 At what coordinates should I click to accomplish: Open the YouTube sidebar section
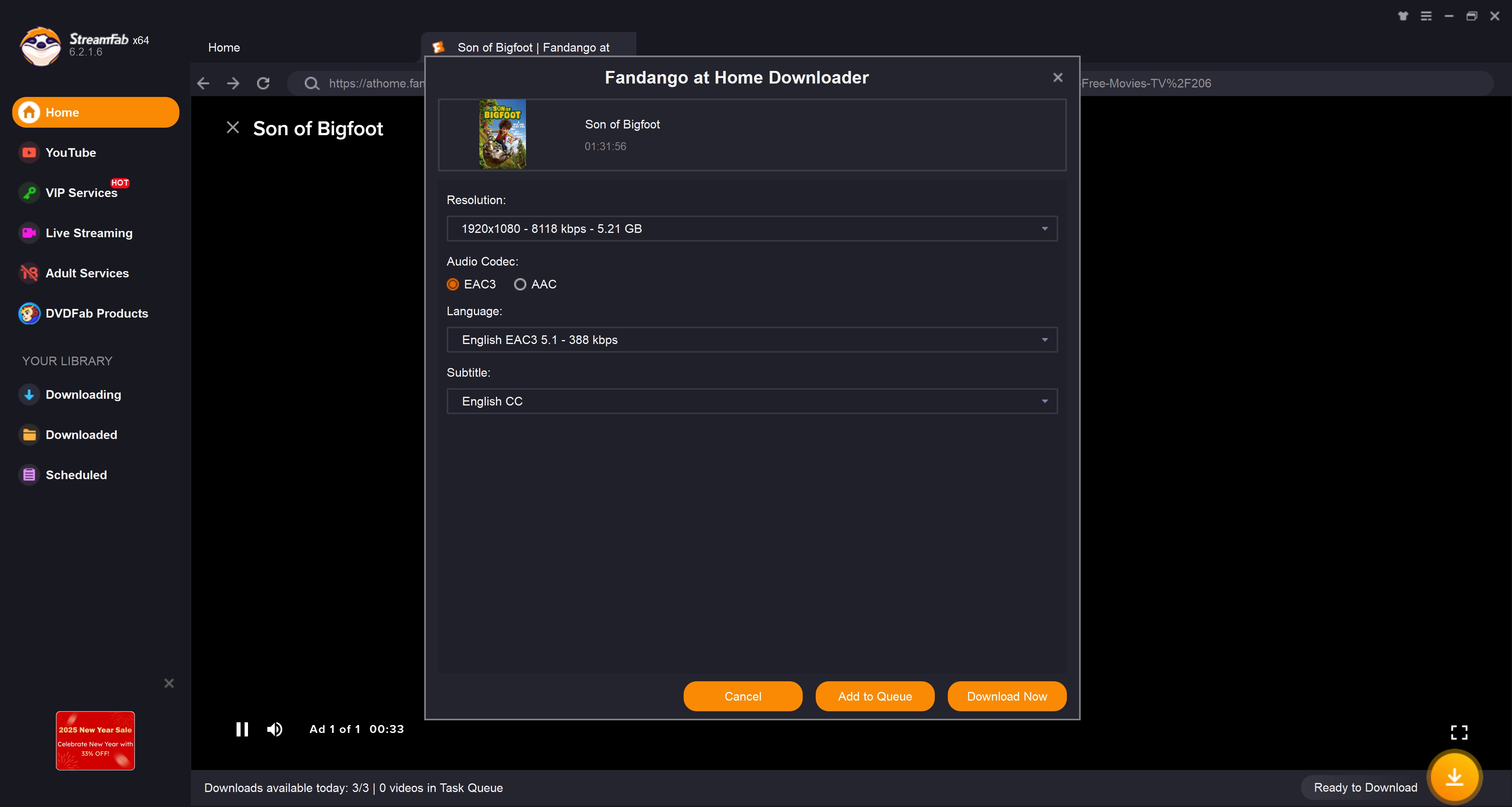click(71, 152)
